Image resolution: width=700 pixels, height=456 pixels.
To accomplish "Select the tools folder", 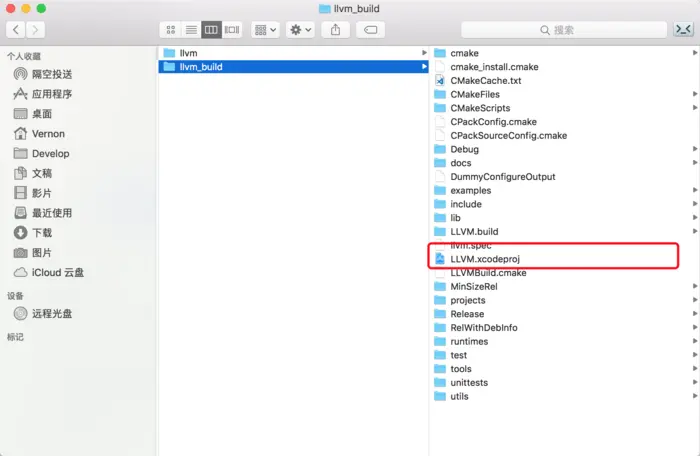I will (x=565, y=369).
